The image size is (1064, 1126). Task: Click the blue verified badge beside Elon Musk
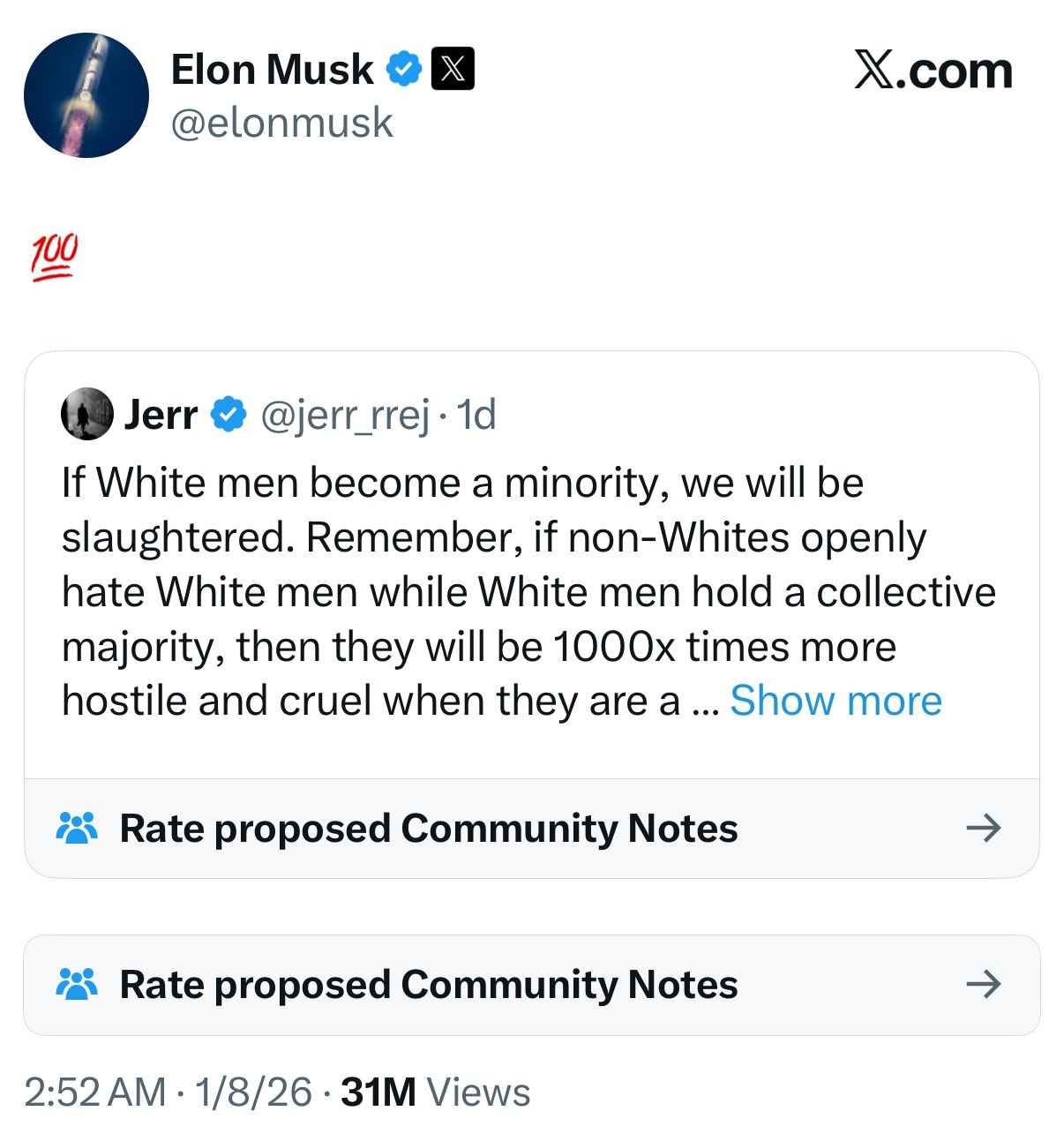[x=404, y=69]
